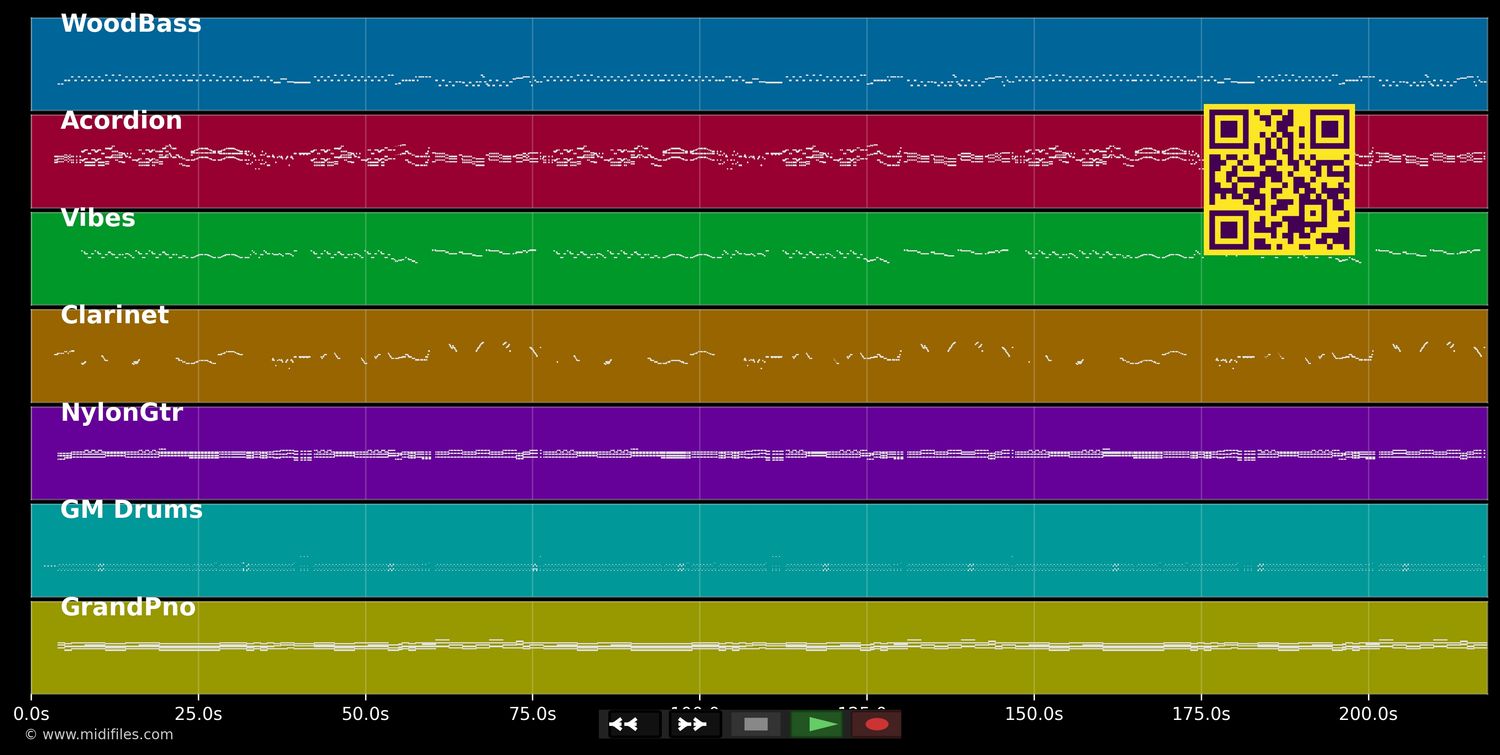Hit the red record button
1500x755 pixels.
(x=877, y=724)
